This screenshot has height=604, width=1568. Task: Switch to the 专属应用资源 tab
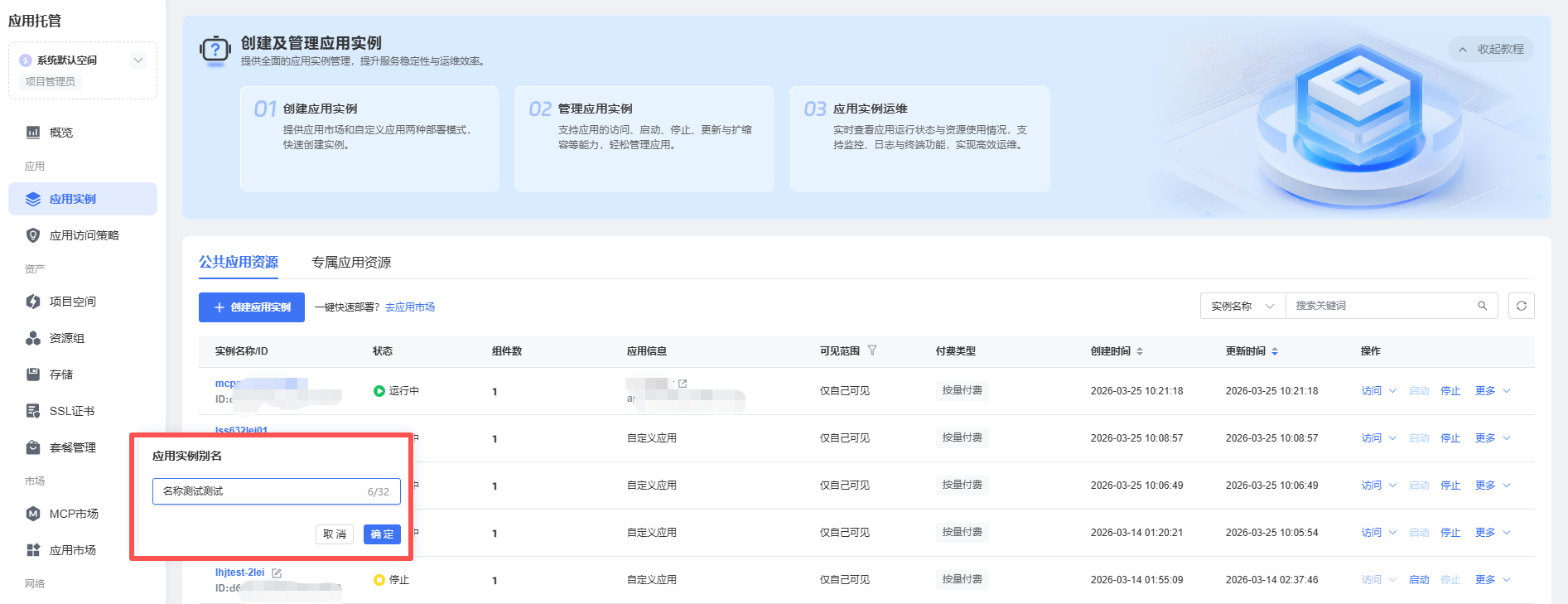point(351,262)
